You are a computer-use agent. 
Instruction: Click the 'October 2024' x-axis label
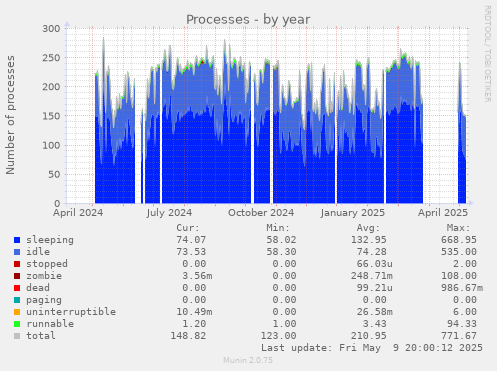tap(261, 213)
